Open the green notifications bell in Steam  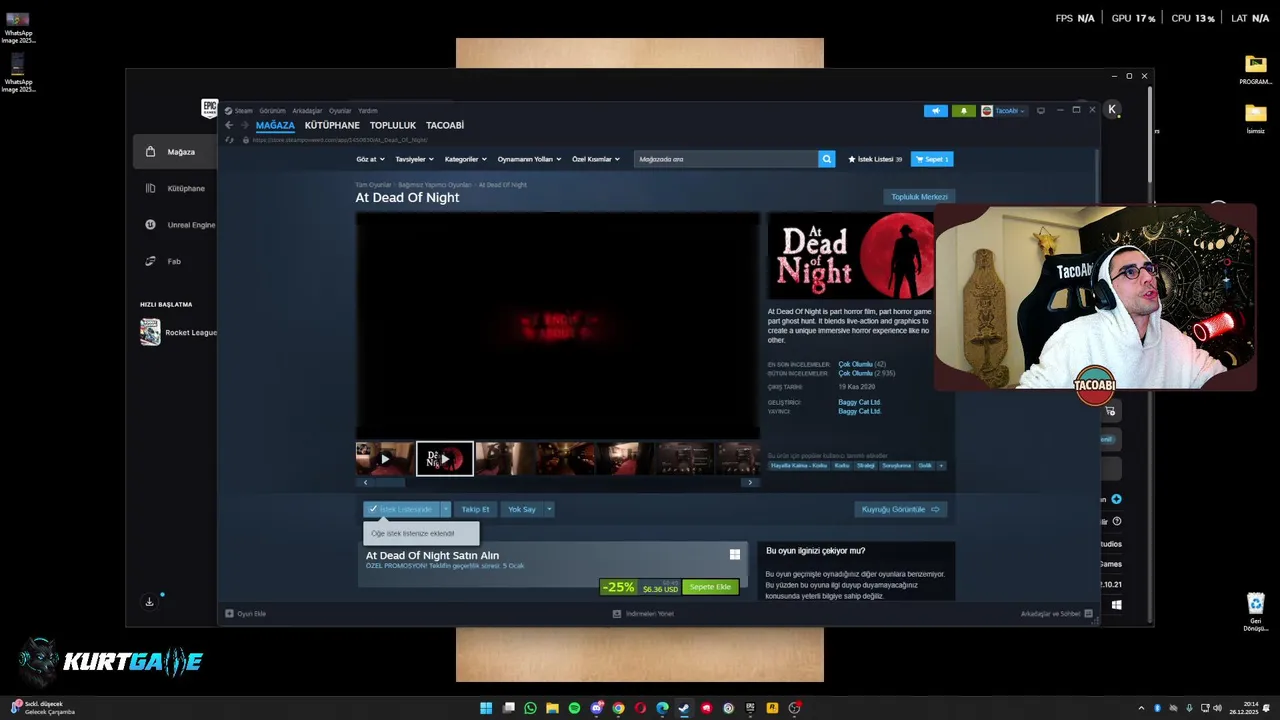[x=964, y=111]
